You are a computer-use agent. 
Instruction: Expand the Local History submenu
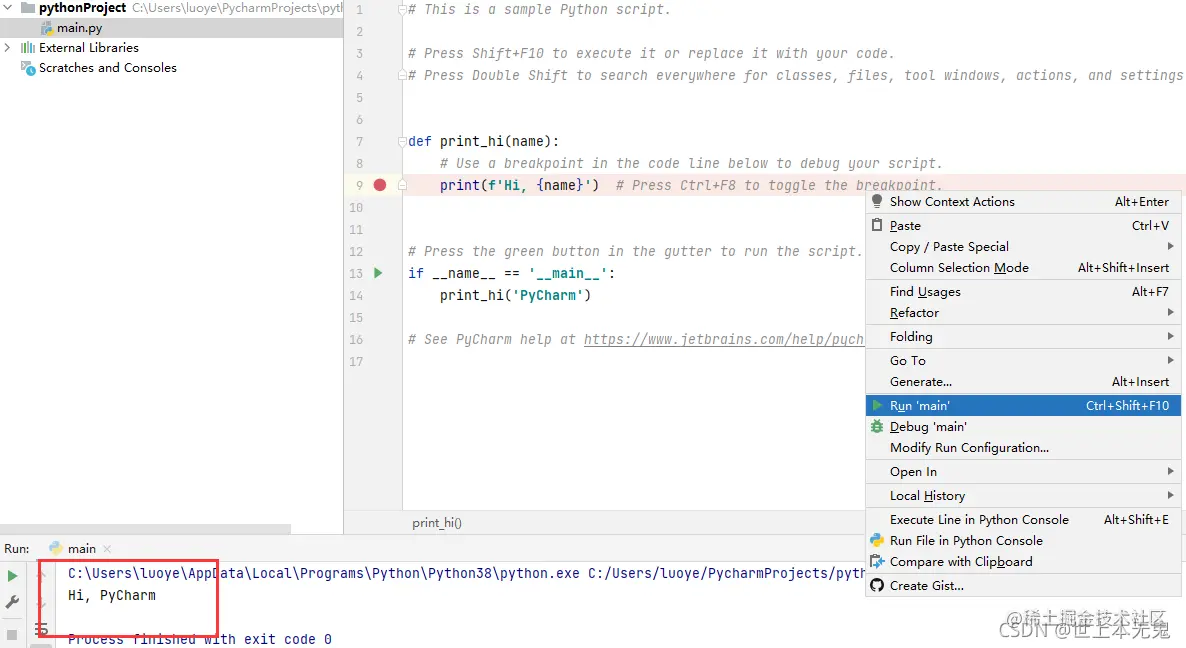(x=1023, y=496)
